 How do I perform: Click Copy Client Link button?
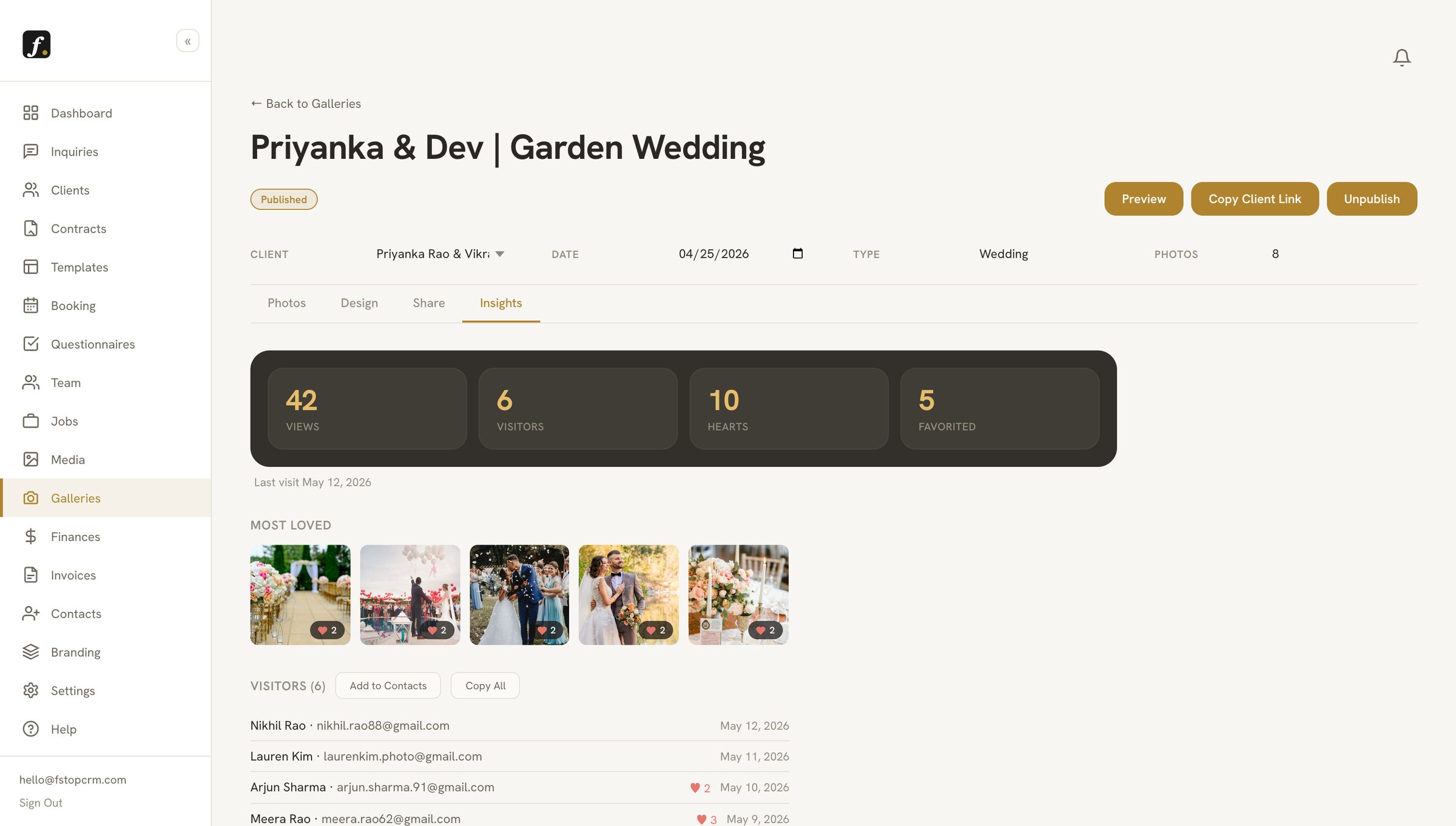pos(1255,199)
